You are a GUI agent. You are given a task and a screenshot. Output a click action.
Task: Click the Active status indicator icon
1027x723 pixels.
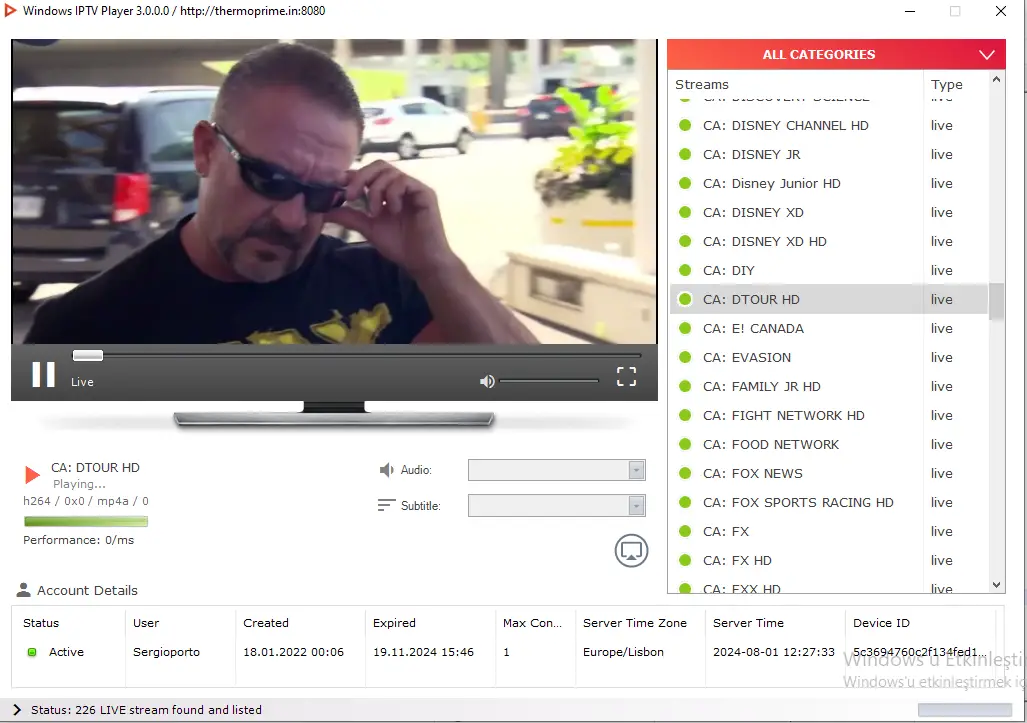(31, 652)
